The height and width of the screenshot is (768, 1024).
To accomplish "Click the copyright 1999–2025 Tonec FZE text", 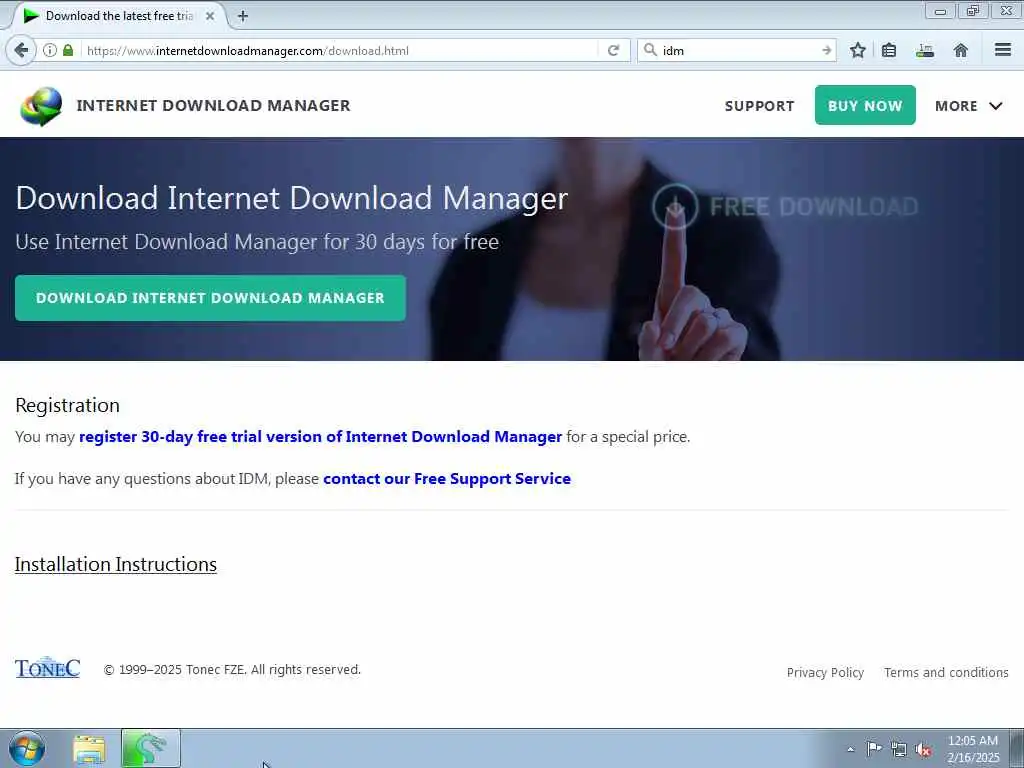I will pyautogui.click(x=232, y=669).
